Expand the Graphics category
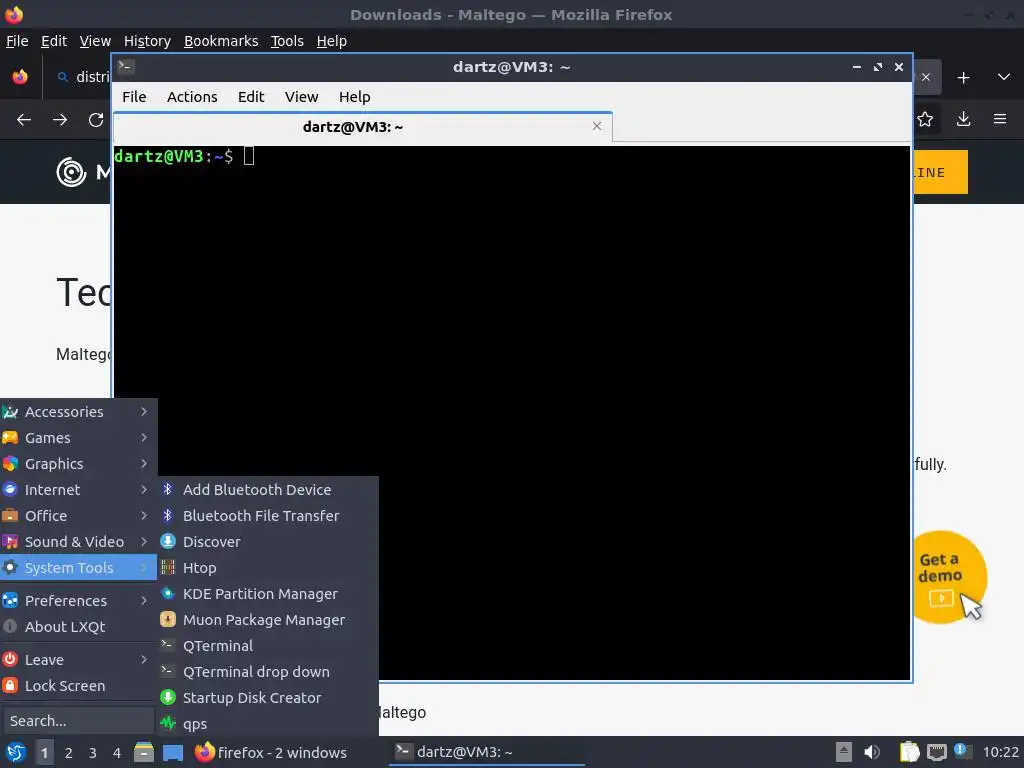This screenshot has width=1024, height=768. (78, 464)
